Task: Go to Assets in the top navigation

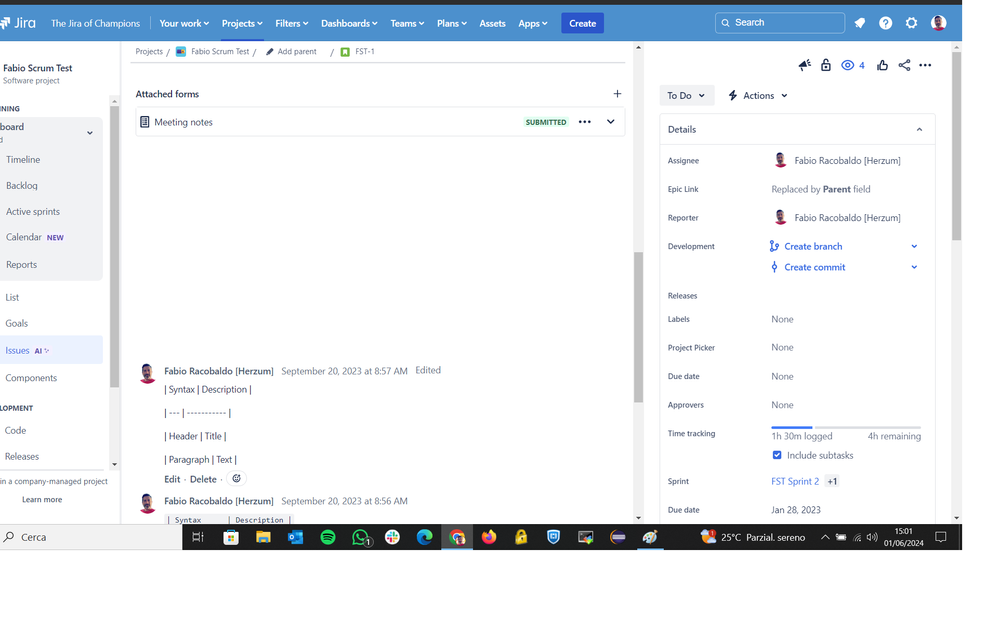Action: tap(492, 24)
